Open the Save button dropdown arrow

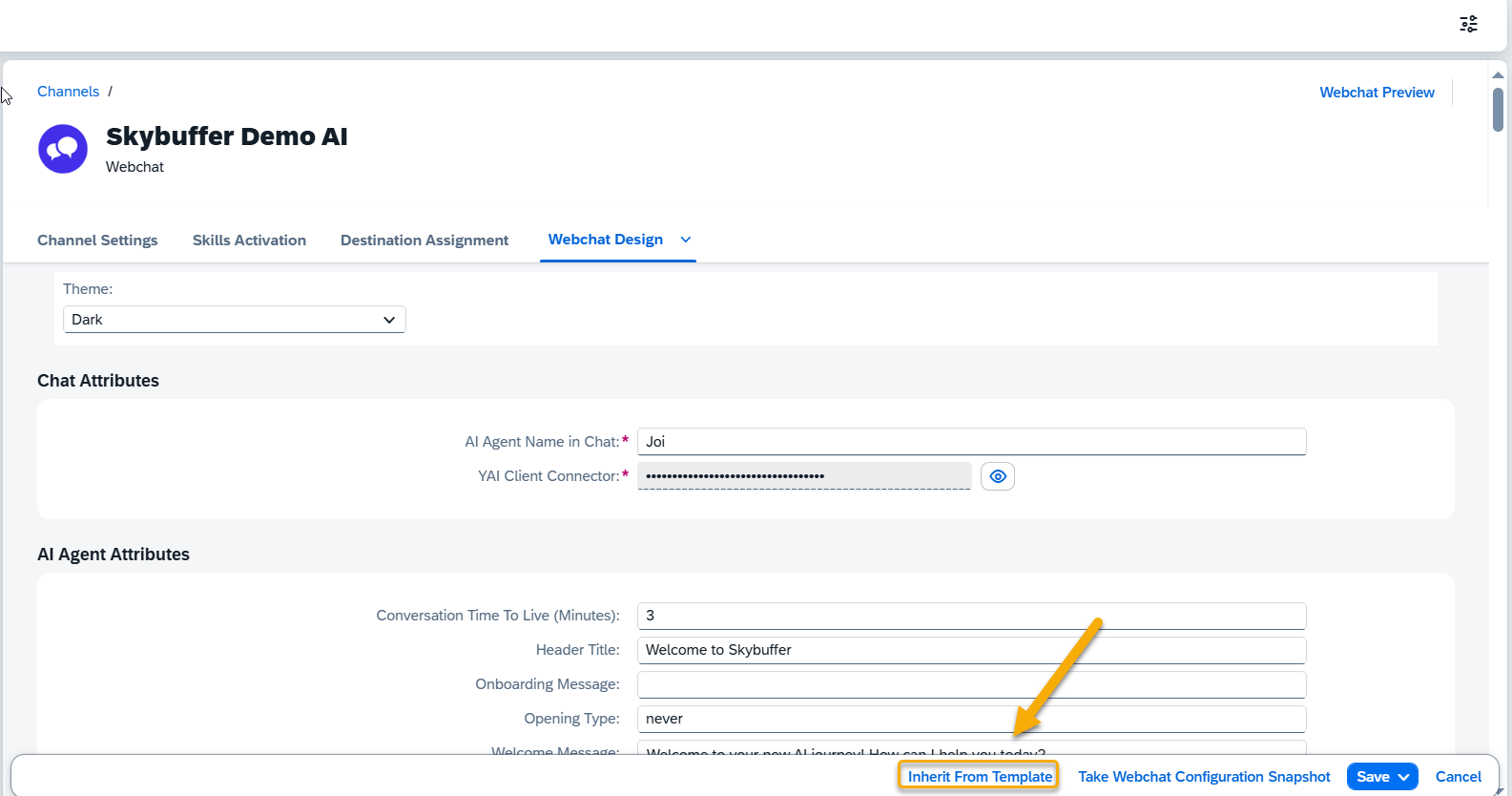pyautogui.click(x=1404, y=777)
